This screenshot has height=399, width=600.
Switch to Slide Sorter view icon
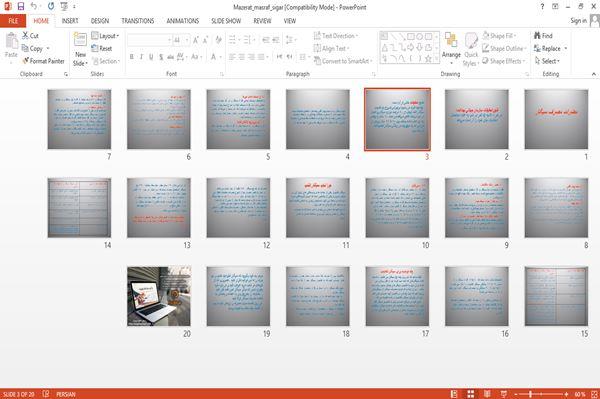pyautogui.click(x=471, y=394)
